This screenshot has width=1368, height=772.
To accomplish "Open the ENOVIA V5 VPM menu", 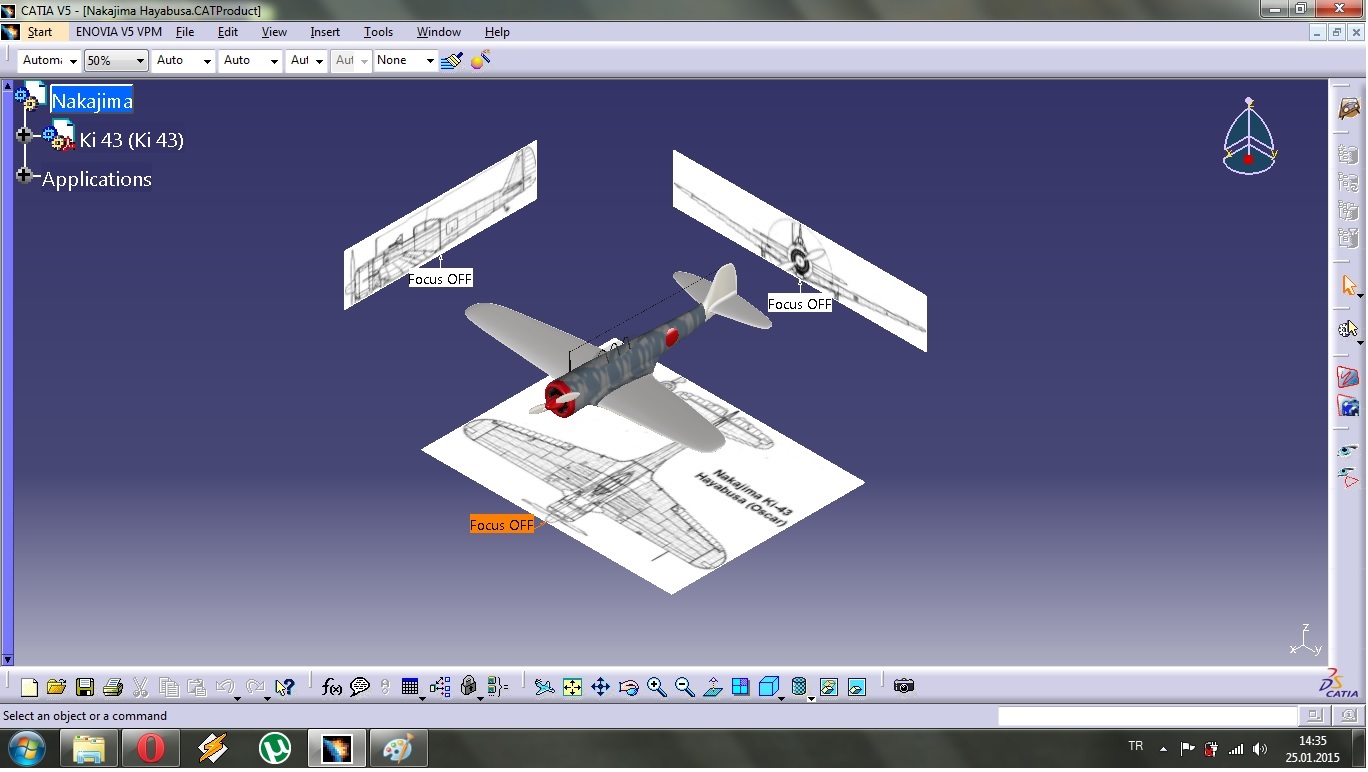I will coord(119,32).
